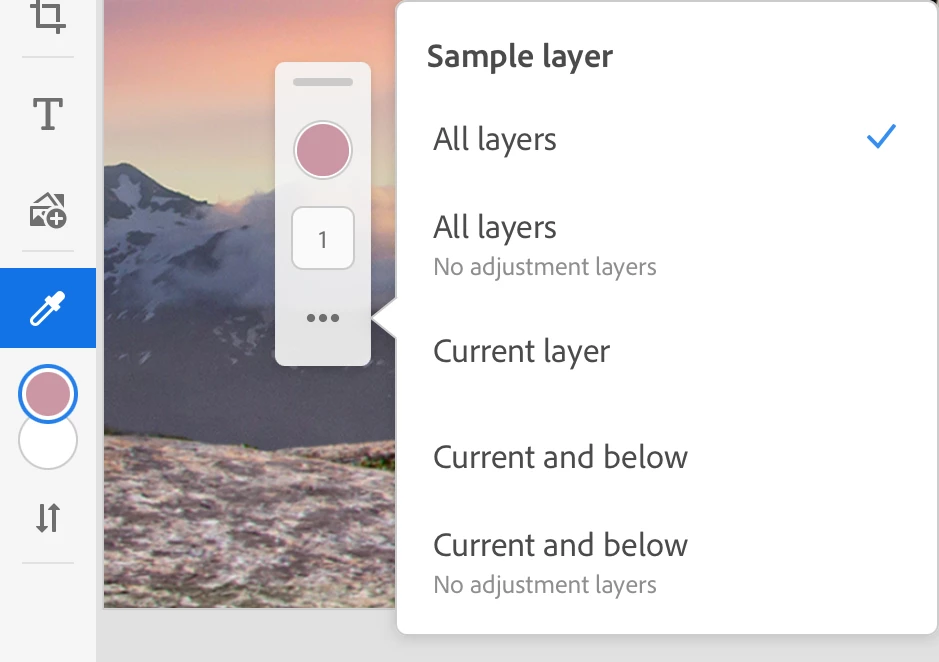Select the Type tool
The image size is (939, 662).
[48, 114]
